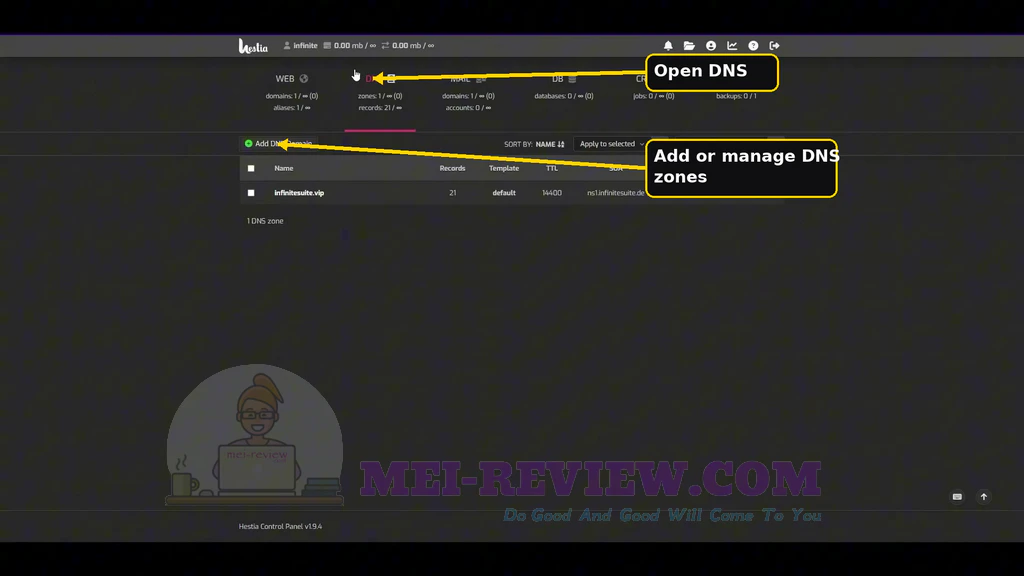Click the green plus Add DNS domain icon
1024x576 pixels.
coord(248,144)
